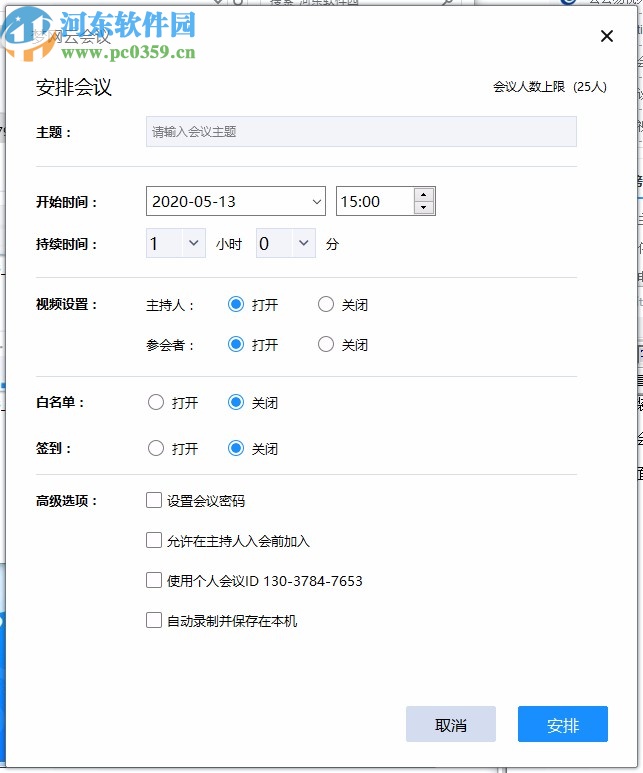Turn on the whitelist 打开 option
The width and height of the screenshot is (643, 773).
click(x=156, y=402)
